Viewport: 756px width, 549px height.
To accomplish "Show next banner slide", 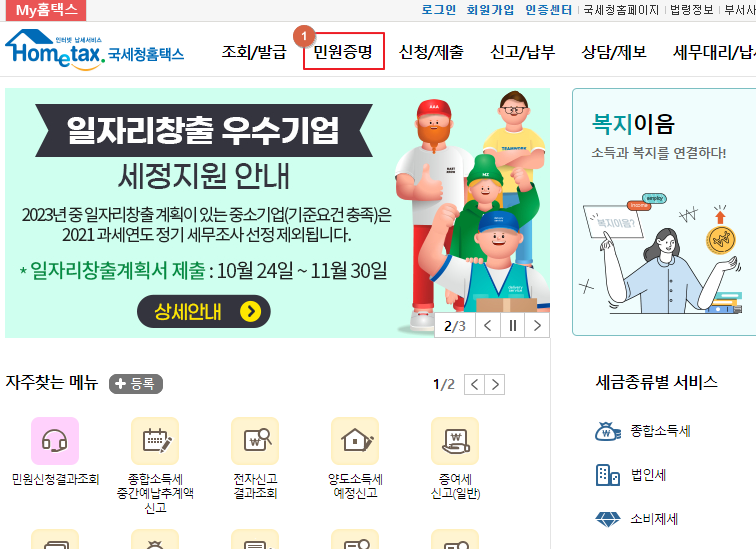I will tap(537, 326).
